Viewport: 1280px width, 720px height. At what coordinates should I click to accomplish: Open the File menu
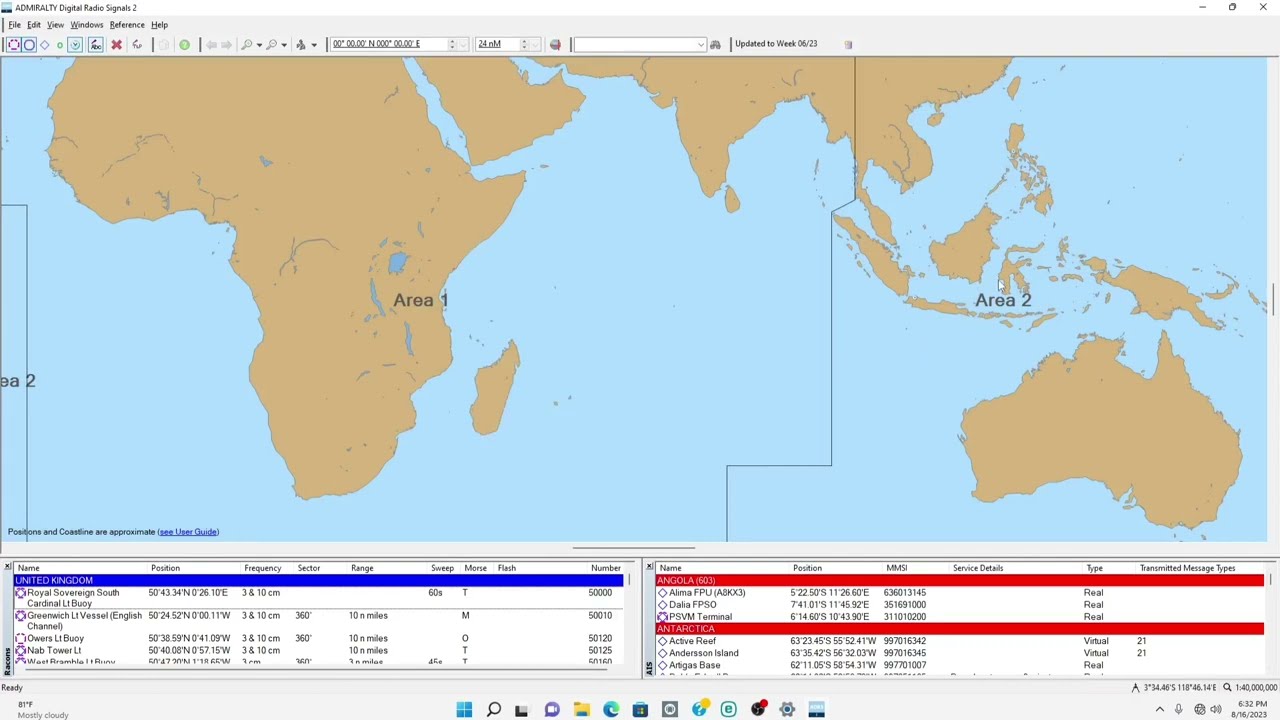tap(14, 25)
